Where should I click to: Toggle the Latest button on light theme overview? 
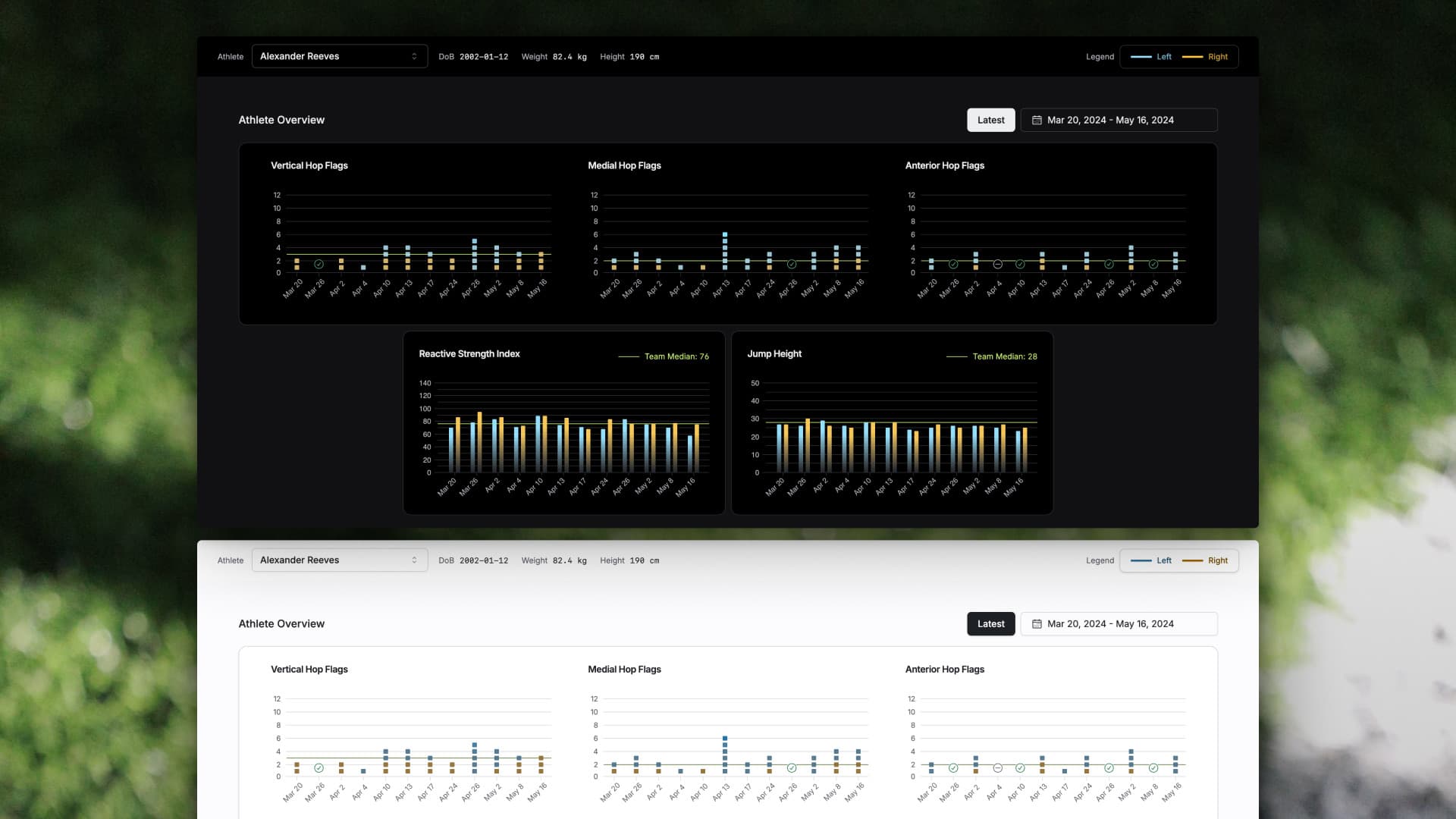[991, 623]
